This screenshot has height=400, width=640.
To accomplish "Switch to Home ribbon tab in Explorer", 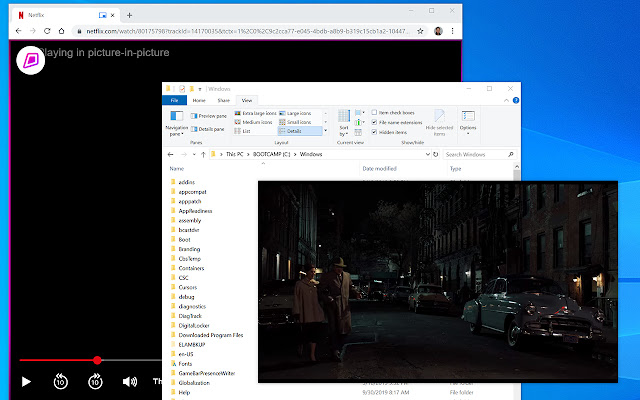I will pyautogui.click(x=199, y=100).
